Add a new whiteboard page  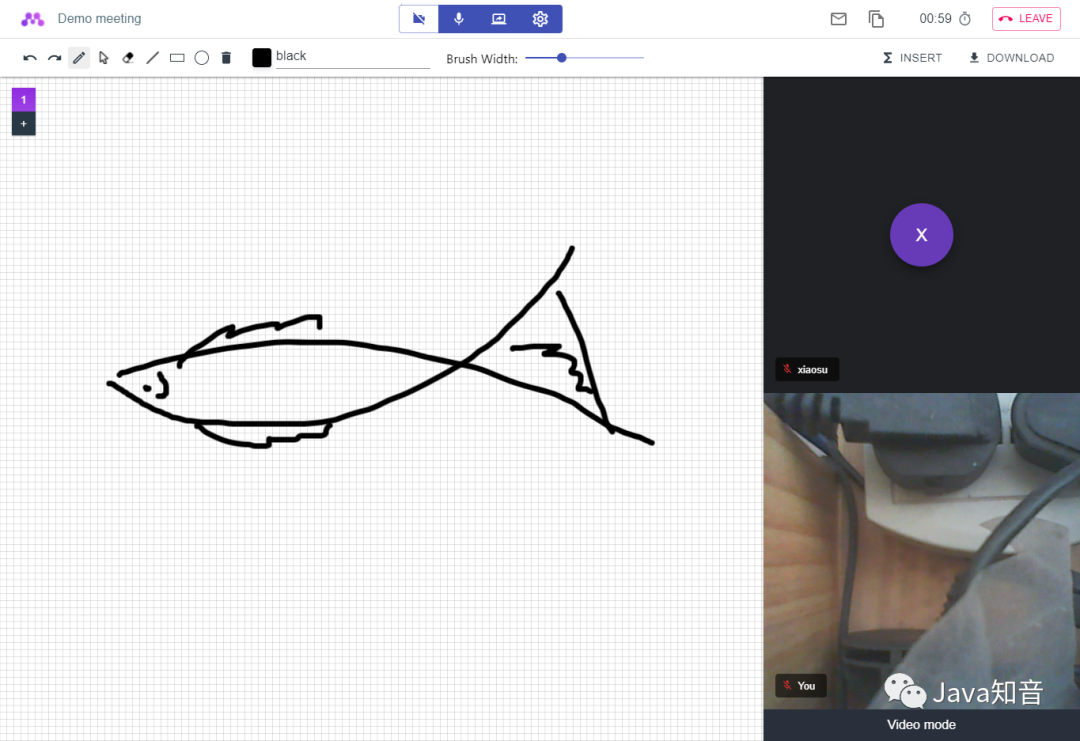23,124
